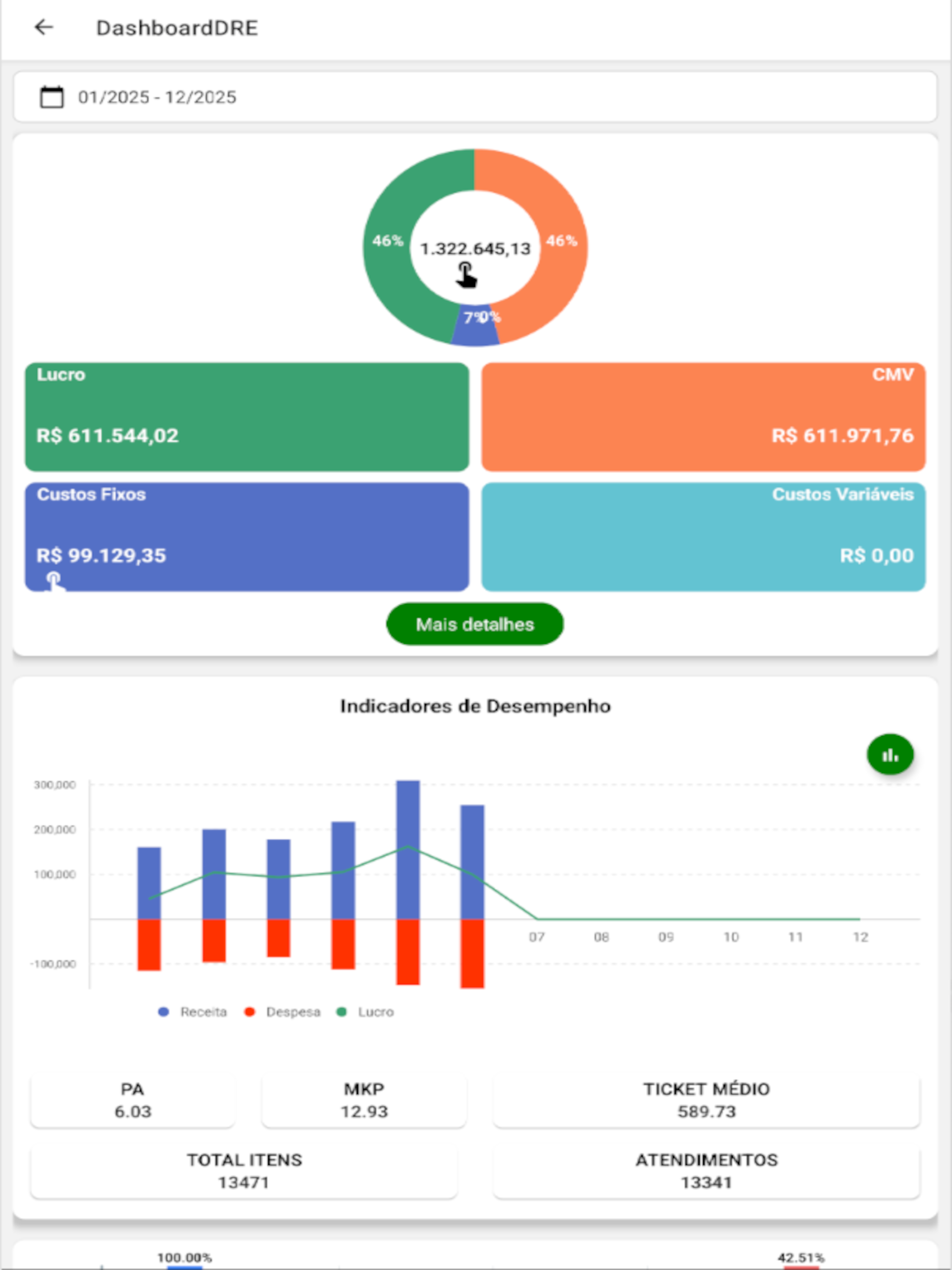This screenshot has height=1270, width=952.
Task: Open the 01/2025 - 12/2025 date range field
Action: click(x=476, y=96)
